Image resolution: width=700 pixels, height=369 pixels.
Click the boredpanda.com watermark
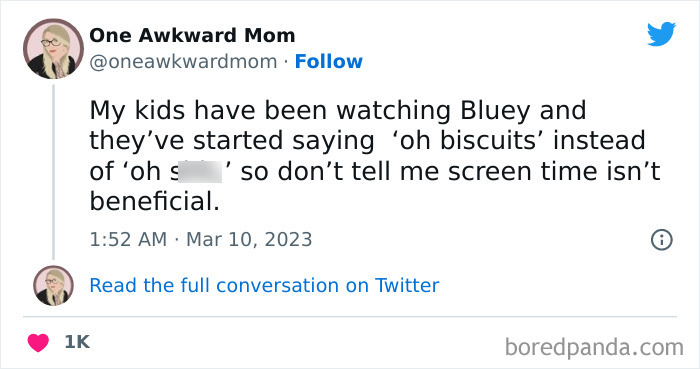[594, 347]
